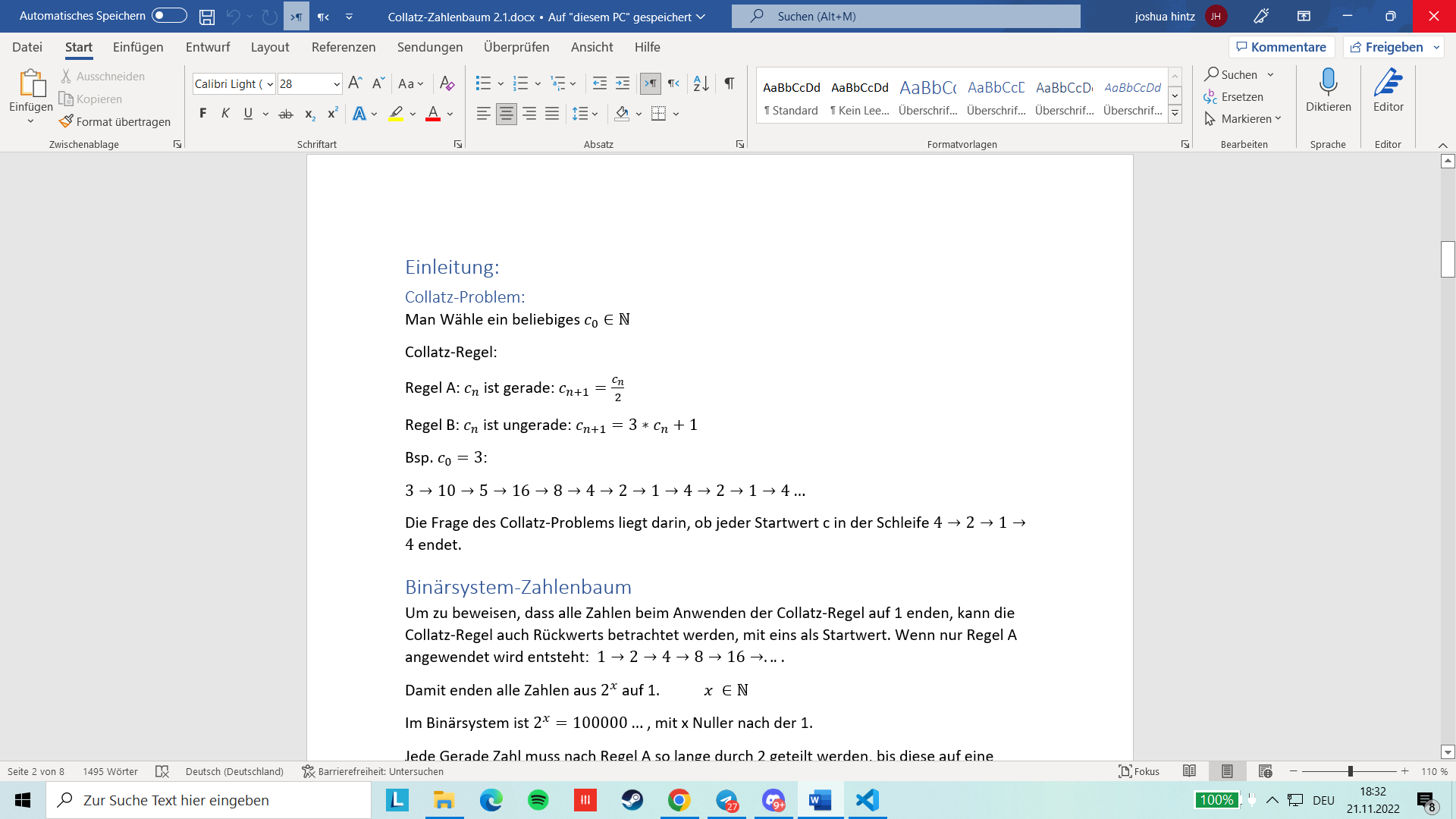
Task: Click the Ausschneiden scissors command
Action: coord(102,76)
